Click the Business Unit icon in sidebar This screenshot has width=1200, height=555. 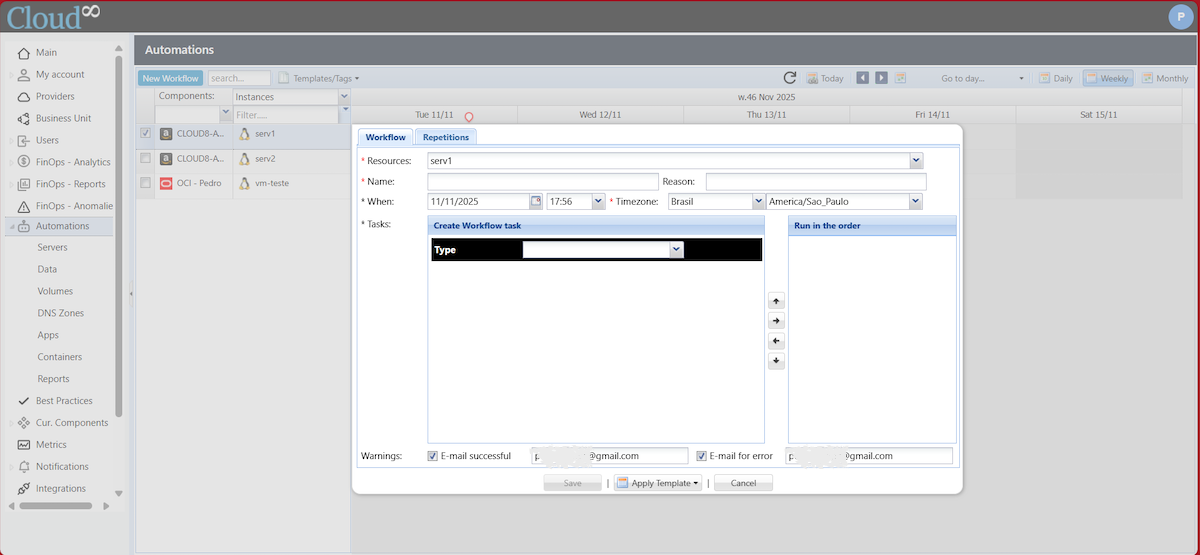click(x=25, y=119)
